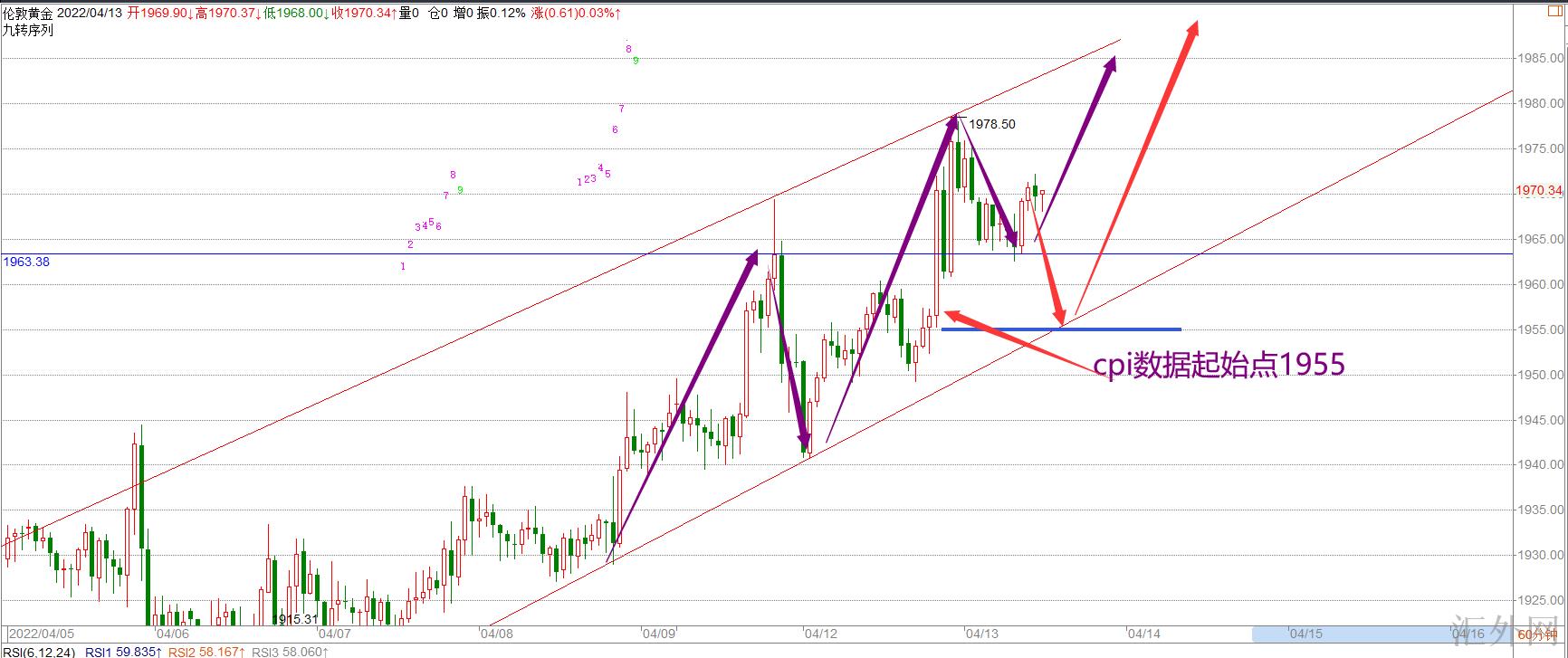This screenshot has width=1568, height=658.
Task: Click the 1985.00 price scale label
Action: pyautogui.click(x=1540, y=58)
